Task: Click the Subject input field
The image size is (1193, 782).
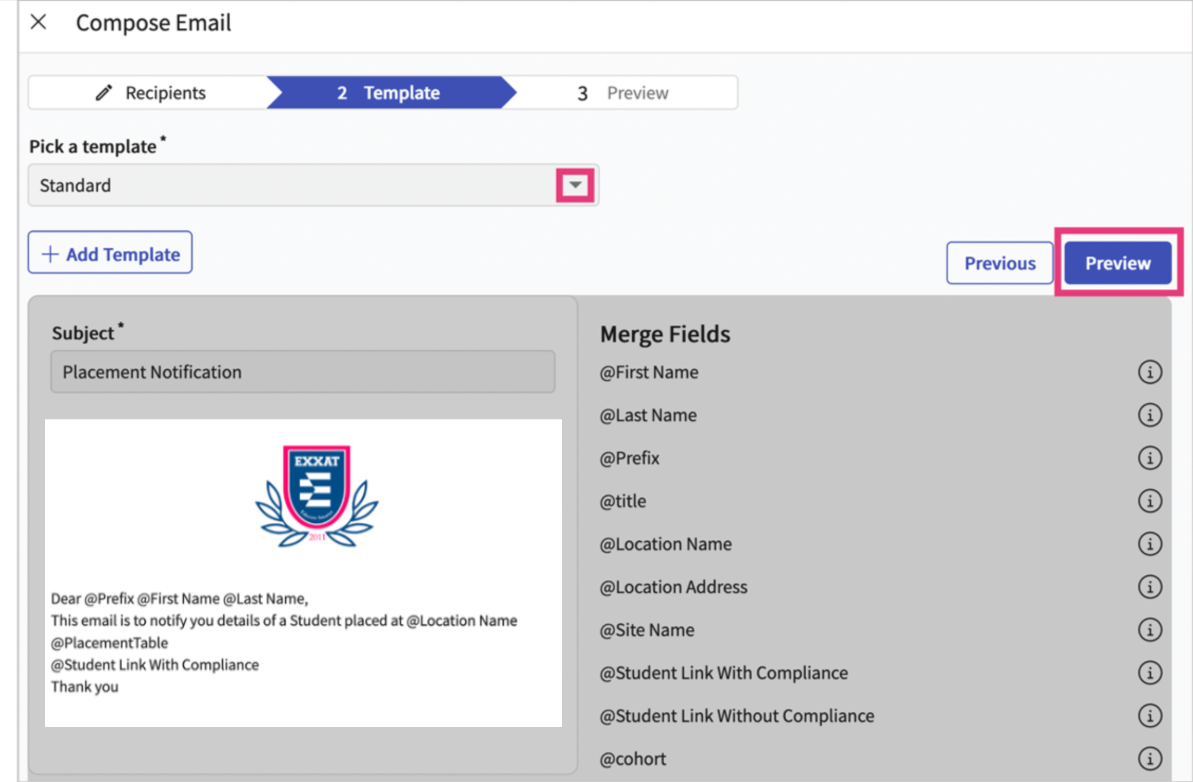Action: point(302,372)
